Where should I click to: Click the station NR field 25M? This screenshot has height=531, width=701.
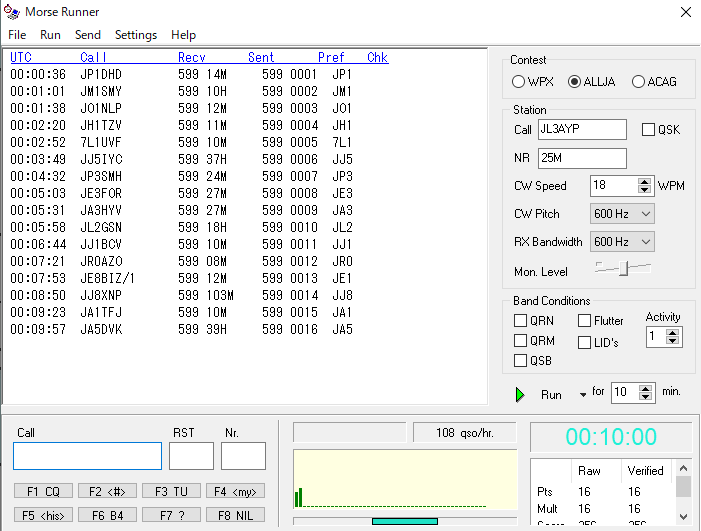click(x=582, y=158)
